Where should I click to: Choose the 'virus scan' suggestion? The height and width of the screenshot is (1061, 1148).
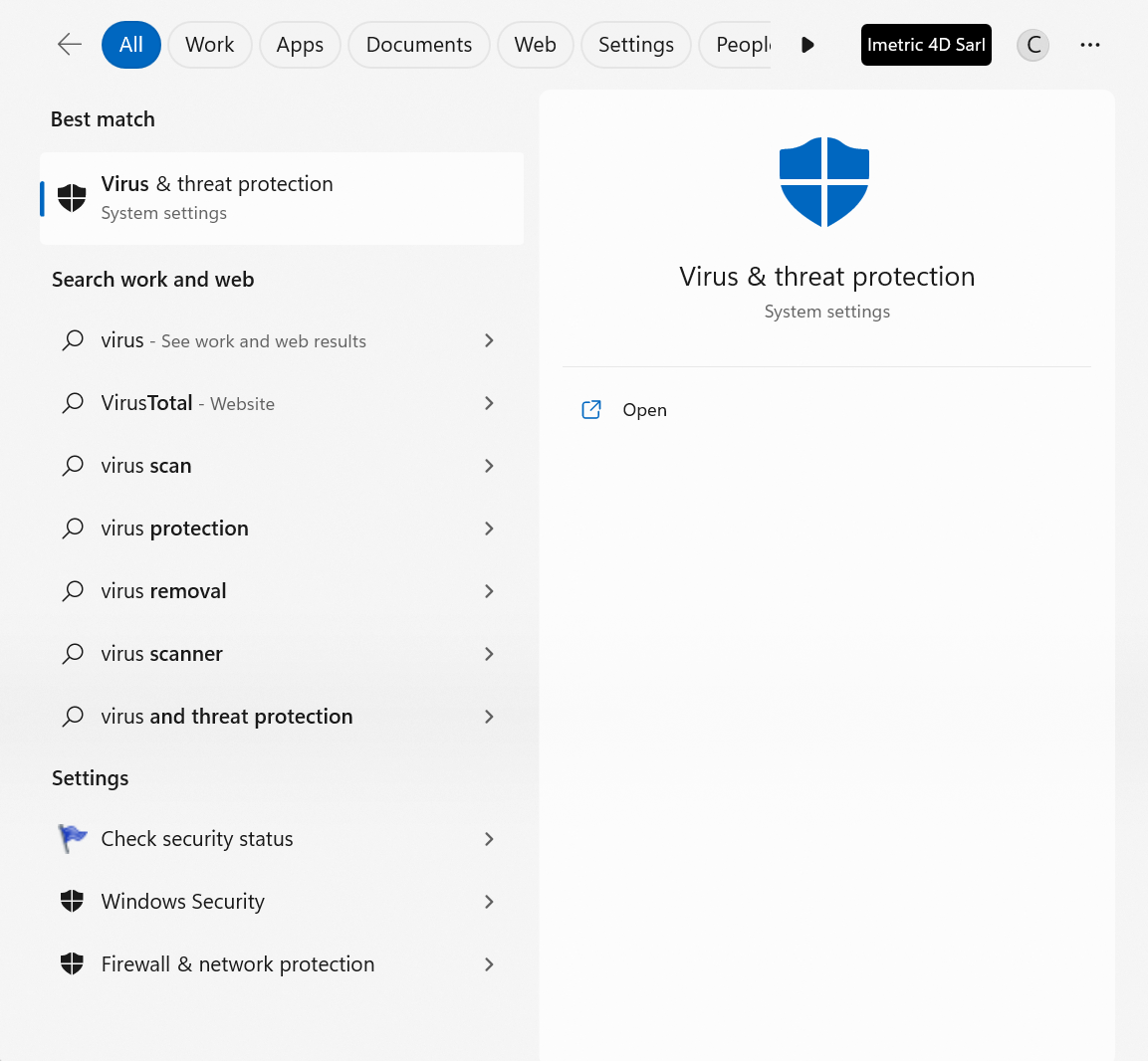pos(282,466)
